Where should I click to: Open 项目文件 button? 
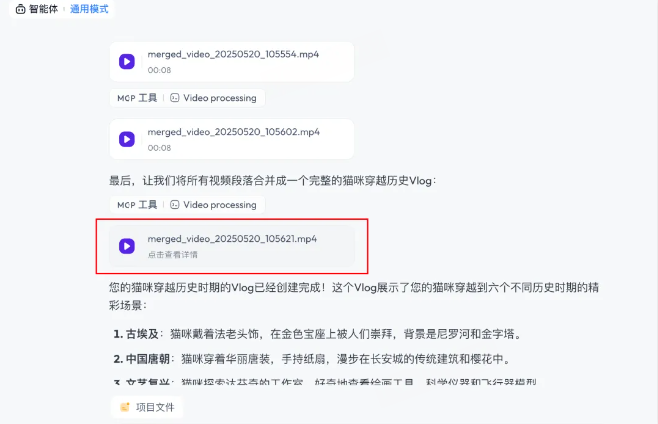click(147, 407)
